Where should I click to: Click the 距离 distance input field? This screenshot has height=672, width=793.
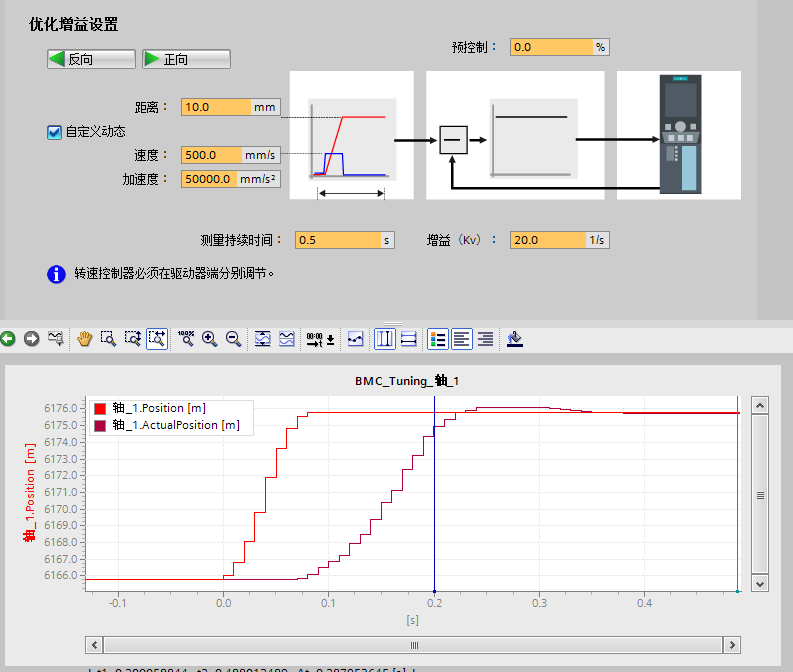(216, 107)
